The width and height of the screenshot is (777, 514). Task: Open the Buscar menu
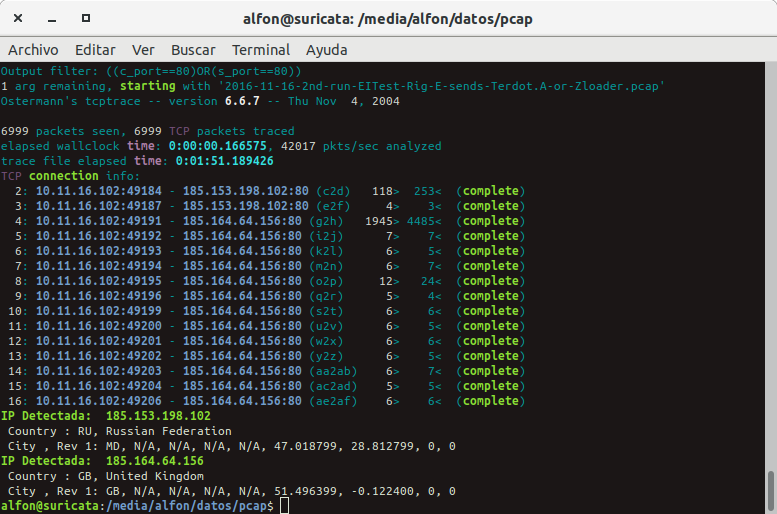[193, 50]
